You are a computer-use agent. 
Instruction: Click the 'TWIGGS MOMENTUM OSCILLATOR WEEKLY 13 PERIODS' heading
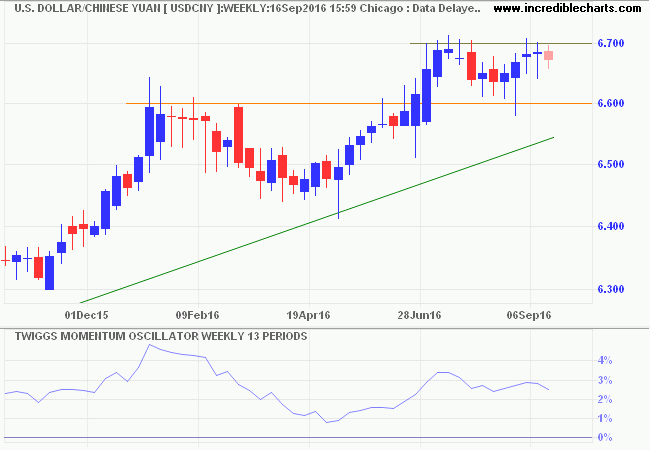click(161, 336)
